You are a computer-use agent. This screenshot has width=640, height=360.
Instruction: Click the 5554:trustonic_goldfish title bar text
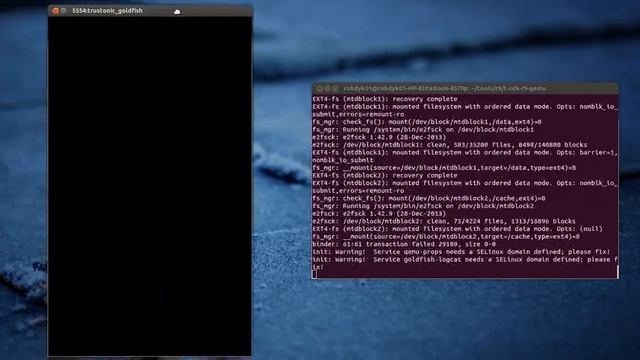tap(107, 11)
